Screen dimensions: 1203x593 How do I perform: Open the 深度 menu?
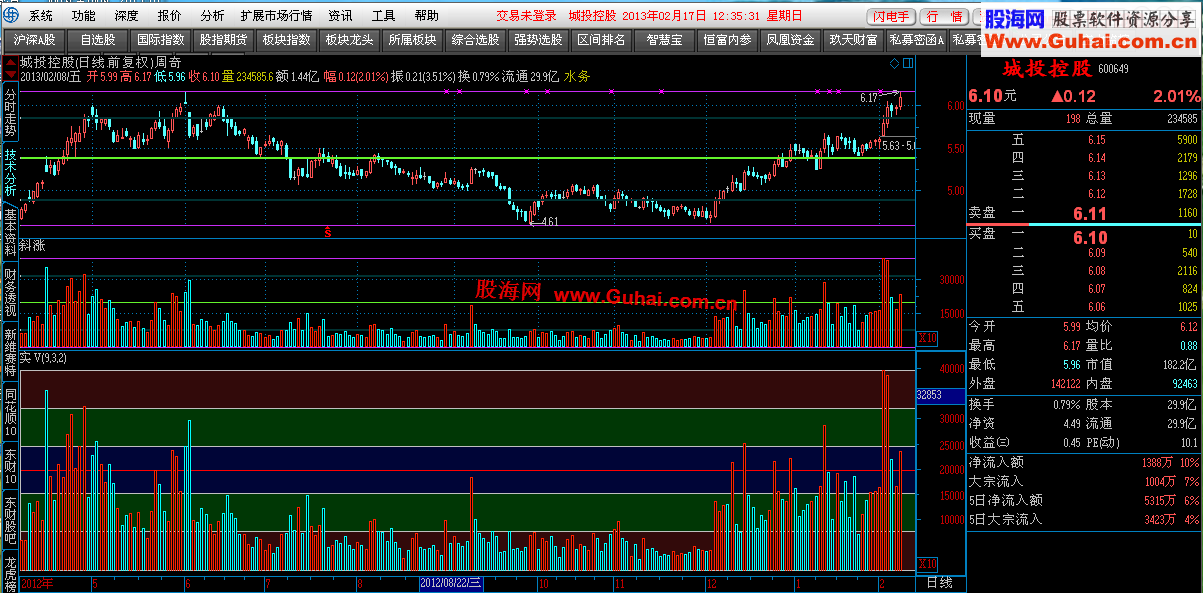click(x=127, y=16)
